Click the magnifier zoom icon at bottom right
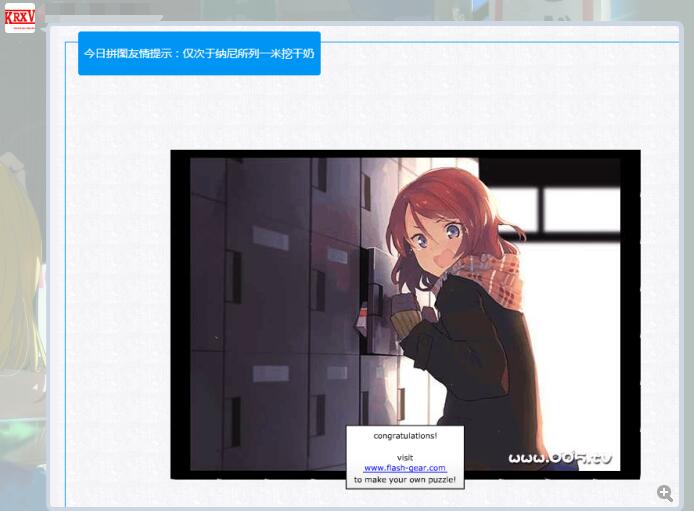Screen dimensions: 694x511 [x=665, y=493]
